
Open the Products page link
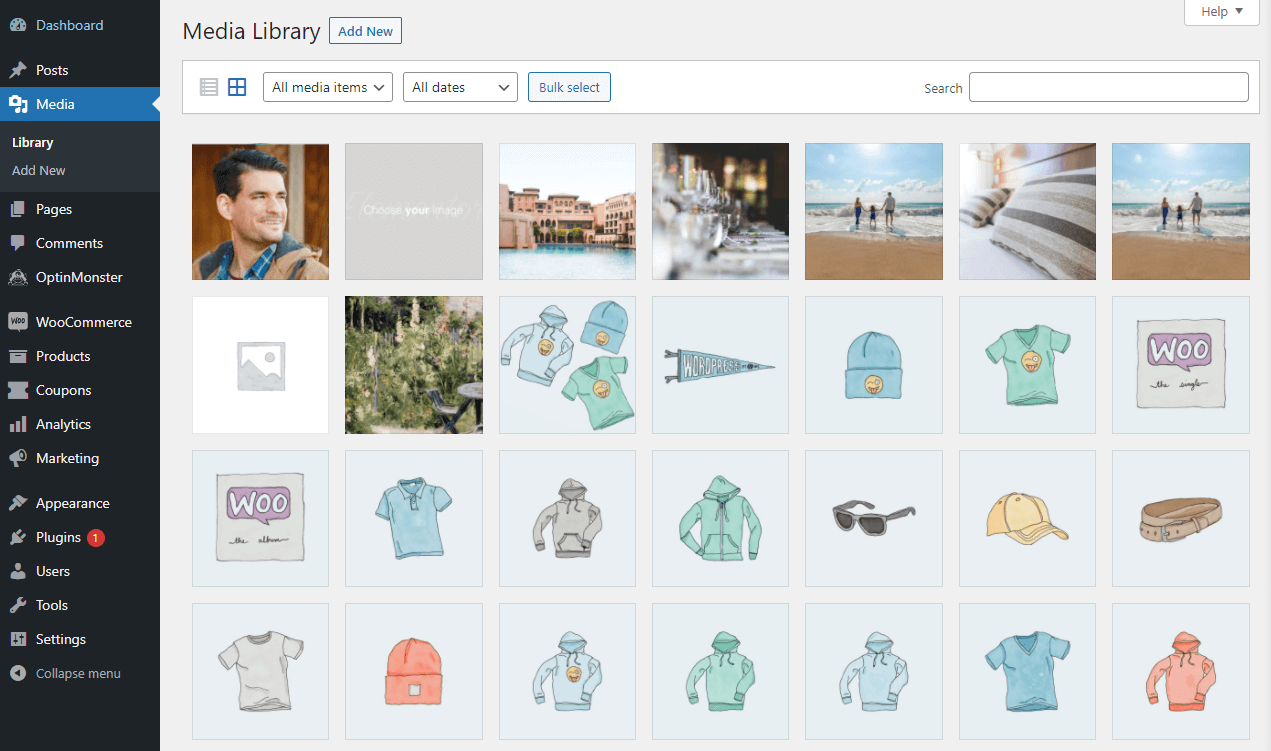click(x=61, y=356)
